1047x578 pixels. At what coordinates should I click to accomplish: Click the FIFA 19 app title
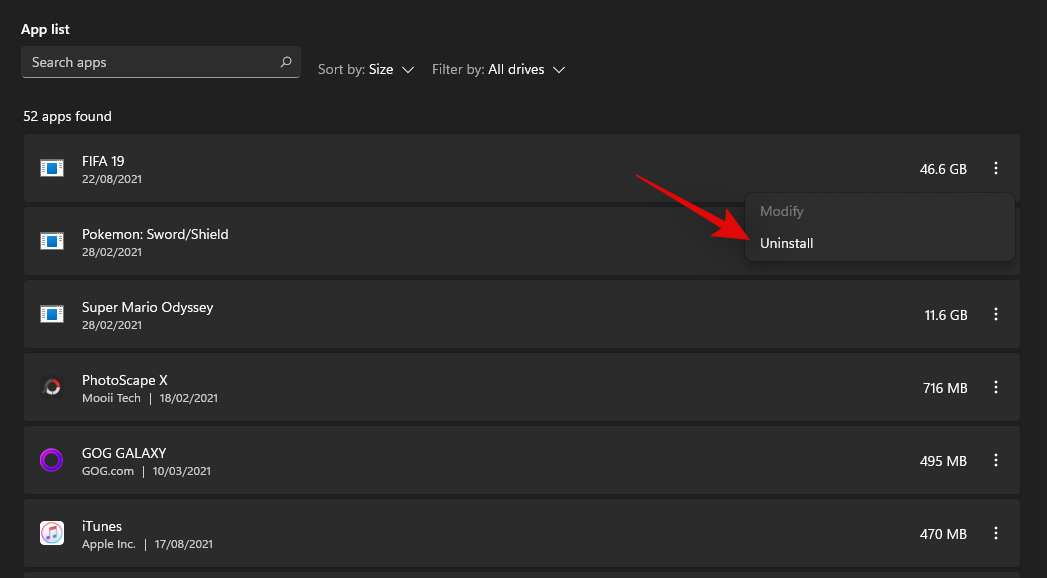[x=103, y=161]
